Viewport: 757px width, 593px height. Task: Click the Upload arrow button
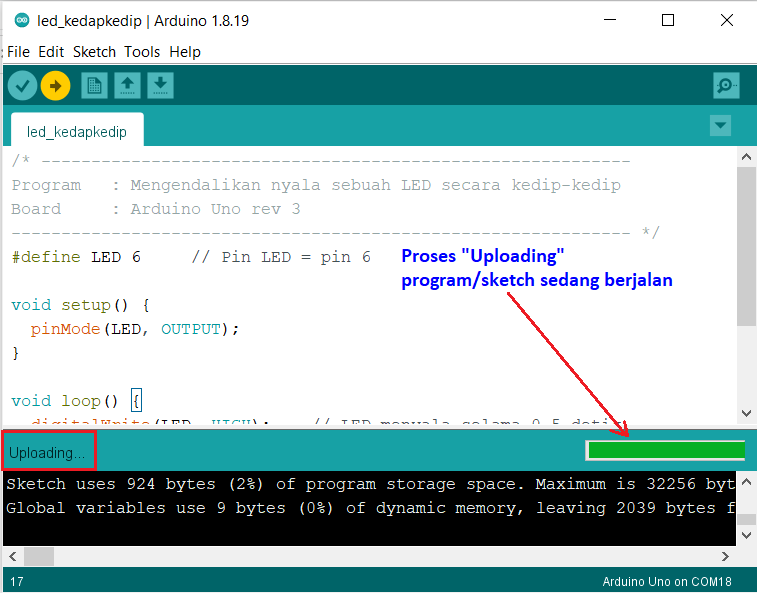(x=56, y=86)
